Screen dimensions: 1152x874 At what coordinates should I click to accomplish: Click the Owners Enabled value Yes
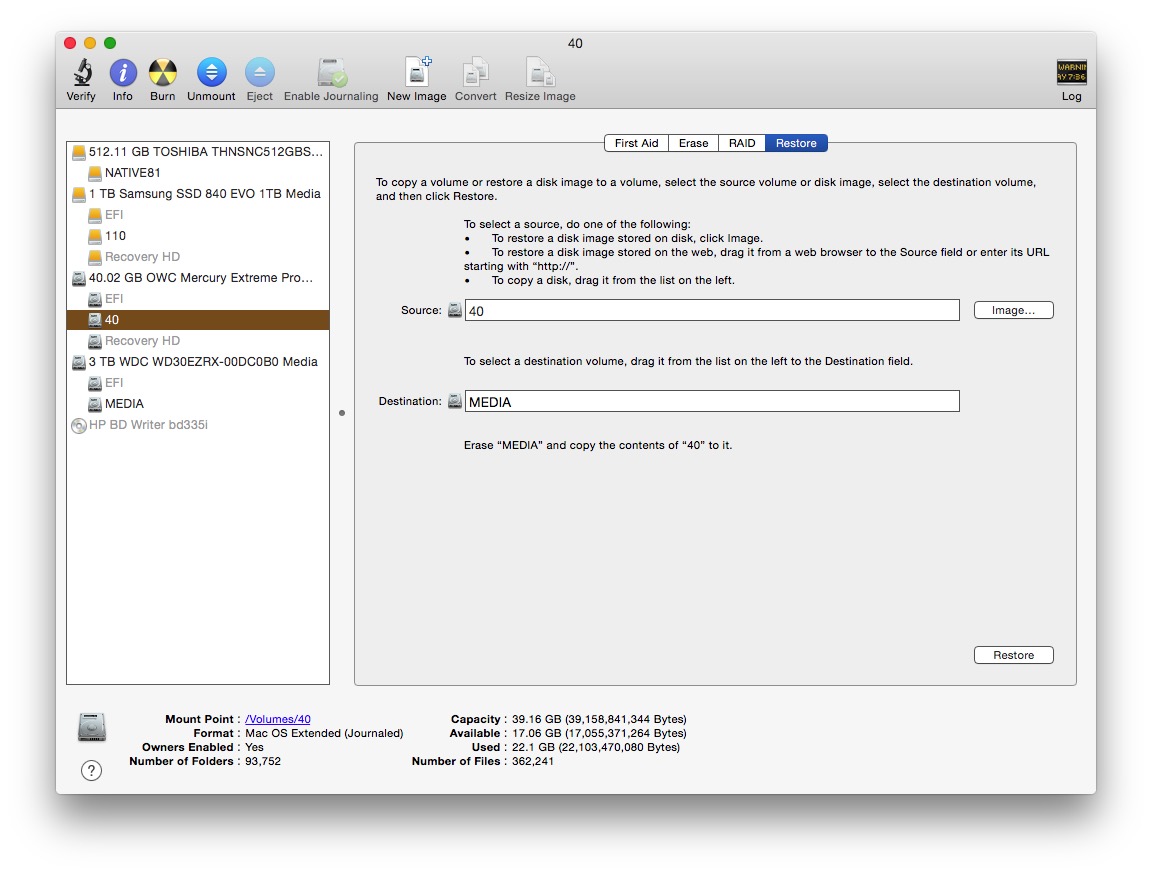[254, 747]
